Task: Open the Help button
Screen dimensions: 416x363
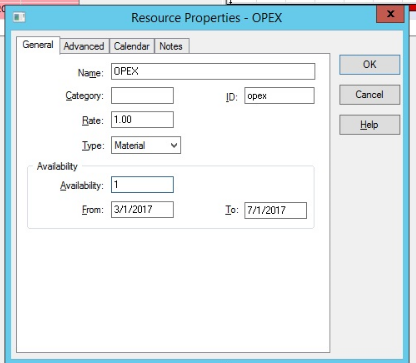Action: point(369,125)
